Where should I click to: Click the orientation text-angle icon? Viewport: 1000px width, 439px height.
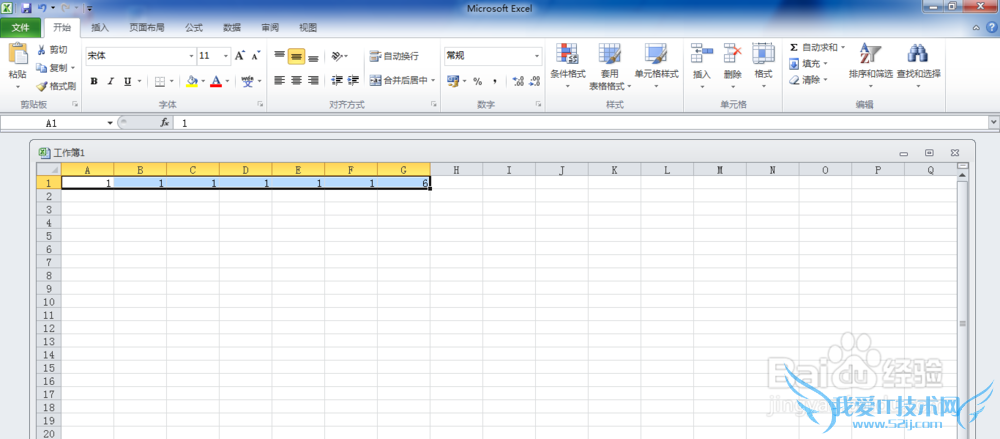[337, 56]
